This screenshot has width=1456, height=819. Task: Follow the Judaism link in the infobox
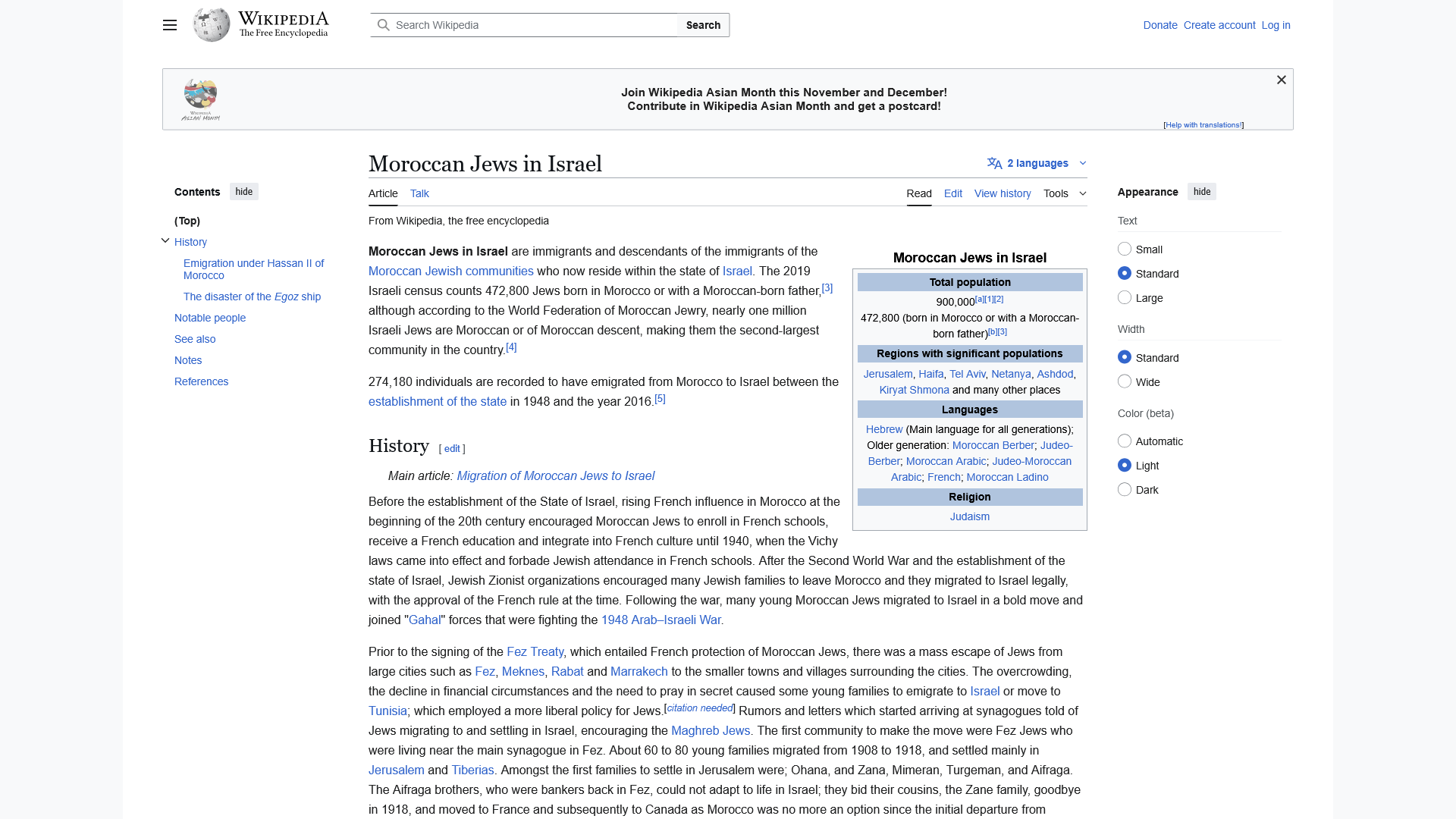pyautogui.click(x=969, y=516)
